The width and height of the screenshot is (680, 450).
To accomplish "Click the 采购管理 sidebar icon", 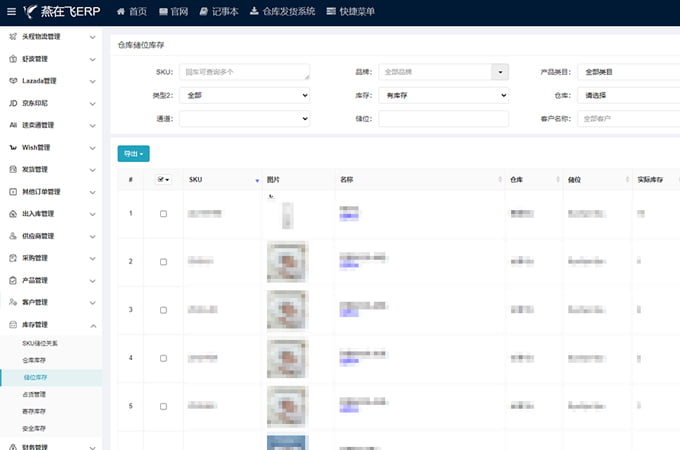I will click(13, 258).
